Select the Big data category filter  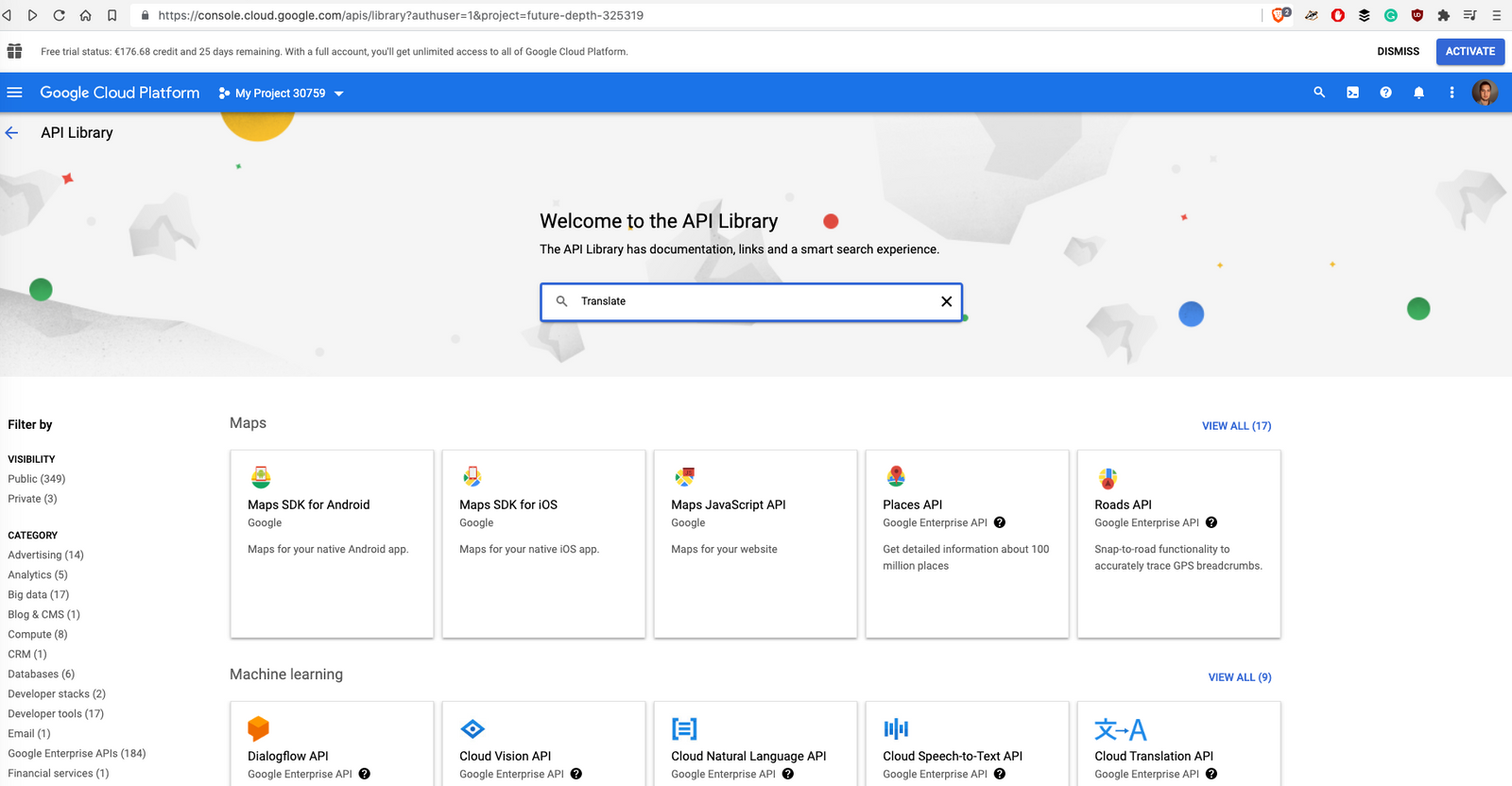[39, 595]
